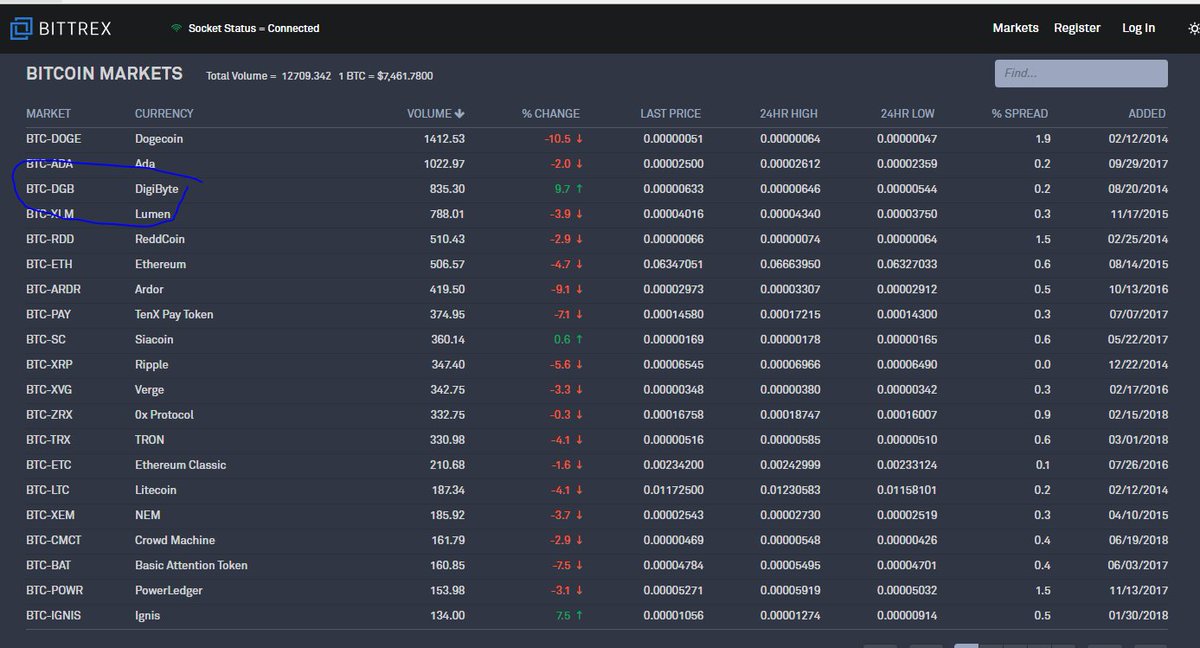This screenshot has width=1200, height=648.
Task: Open the Log In page
Action: tap(1138, 28)
